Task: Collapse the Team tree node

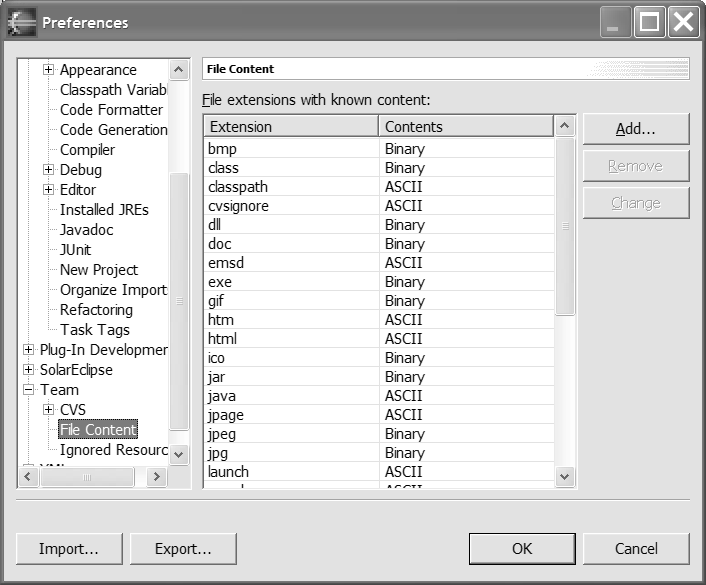Action: [x=28, y=390]
